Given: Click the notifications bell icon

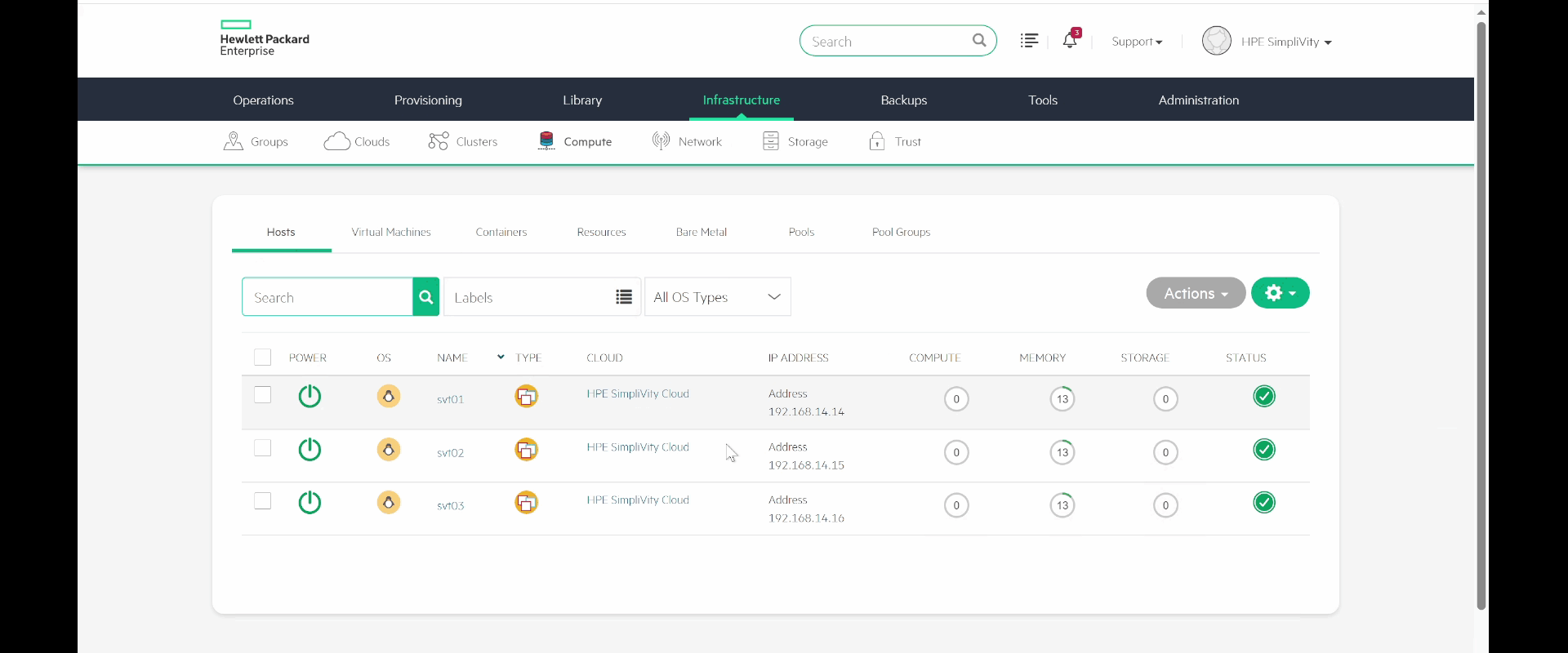Looking at the screenshot, I should click(x=1069, y=41).
